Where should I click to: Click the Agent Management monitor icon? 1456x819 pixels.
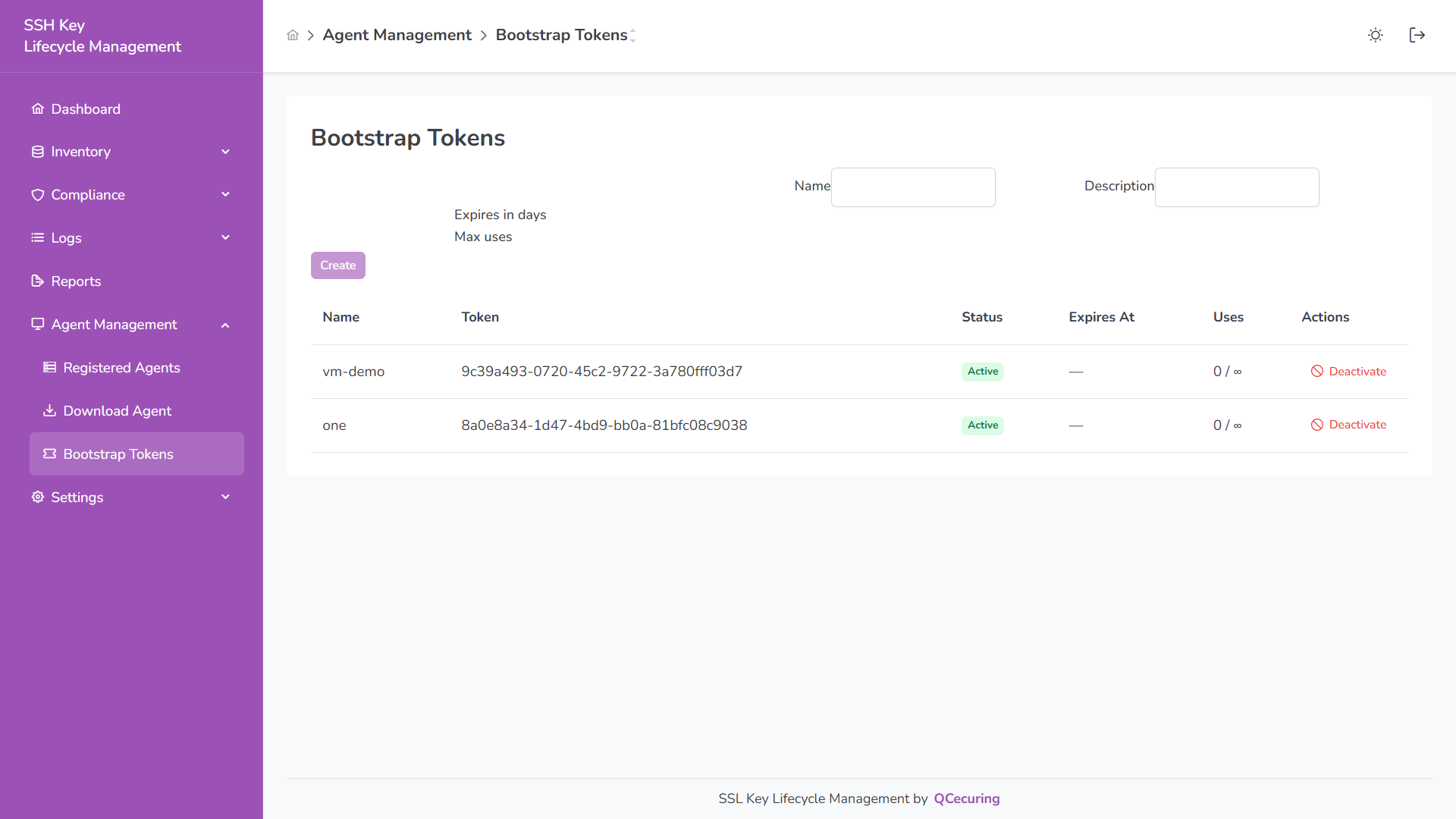(x=38, y=324)
